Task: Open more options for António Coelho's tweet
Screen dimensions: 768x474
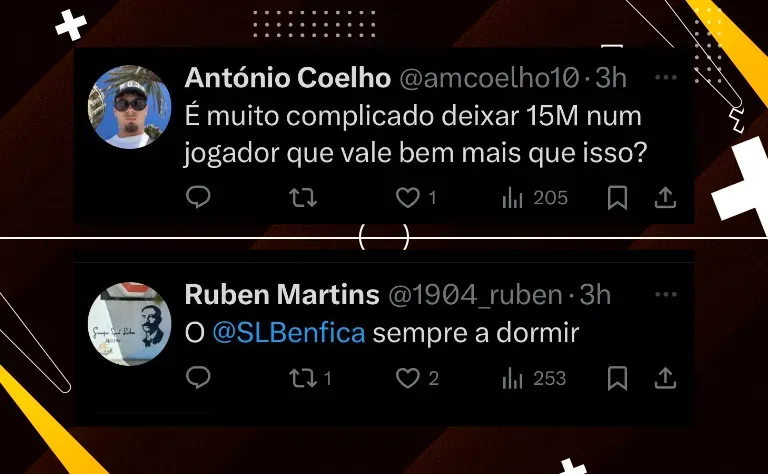Action: pyautogui.click(x=666, y=77)
